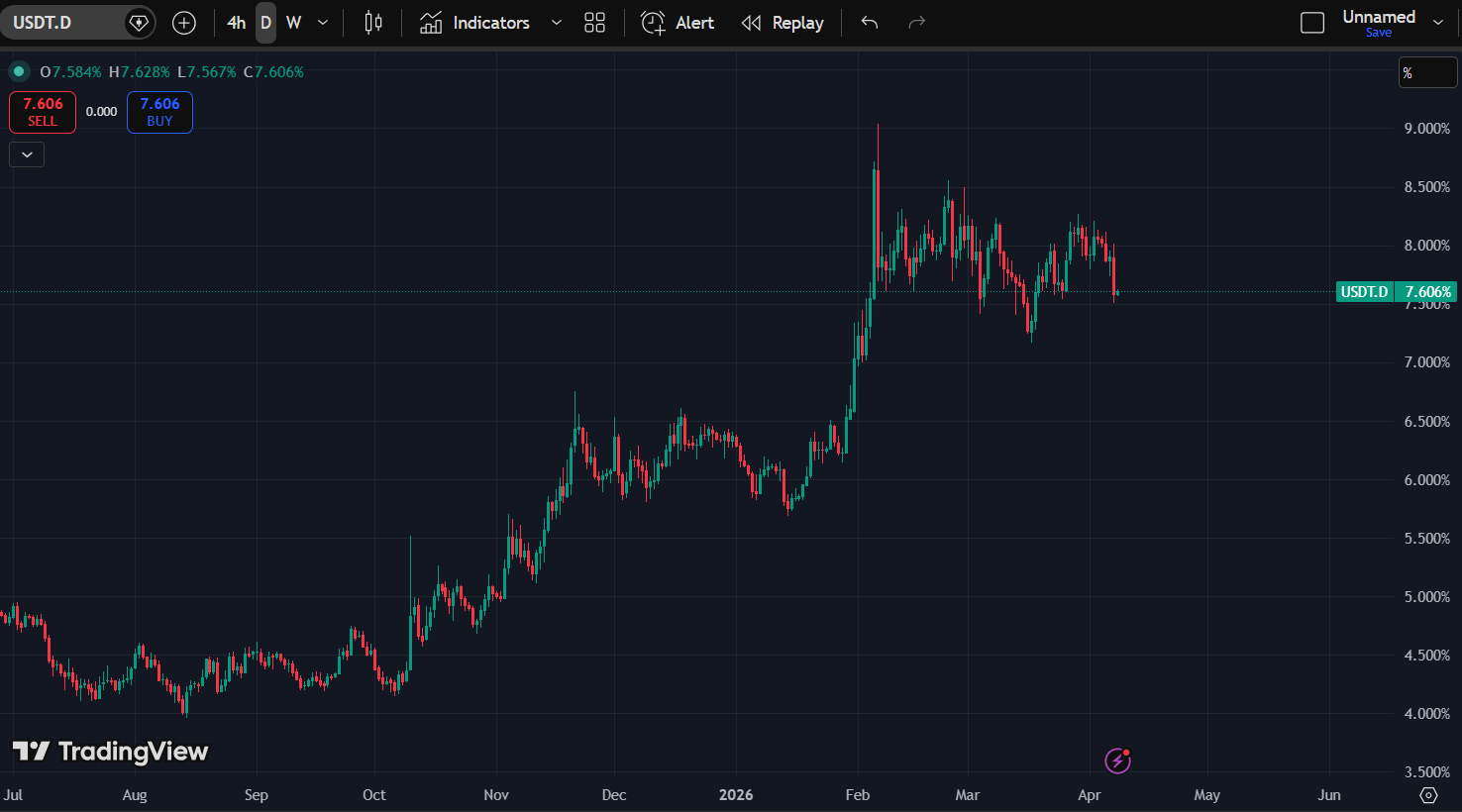Click the purple lightning bolt icon
This screenshot has height=812, width=1462.
1118,761
